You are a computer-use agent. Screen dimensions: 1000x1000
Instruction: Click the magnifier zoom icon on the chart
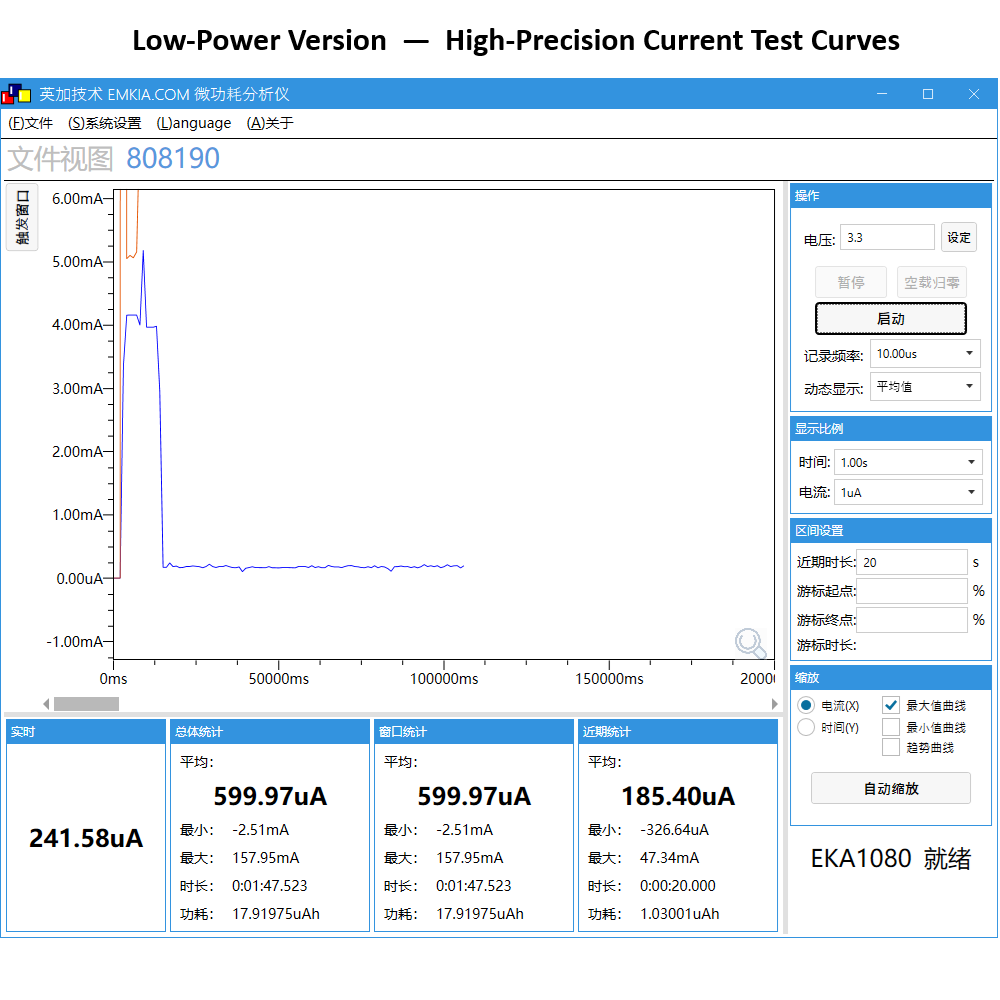[x=751, y=644]
